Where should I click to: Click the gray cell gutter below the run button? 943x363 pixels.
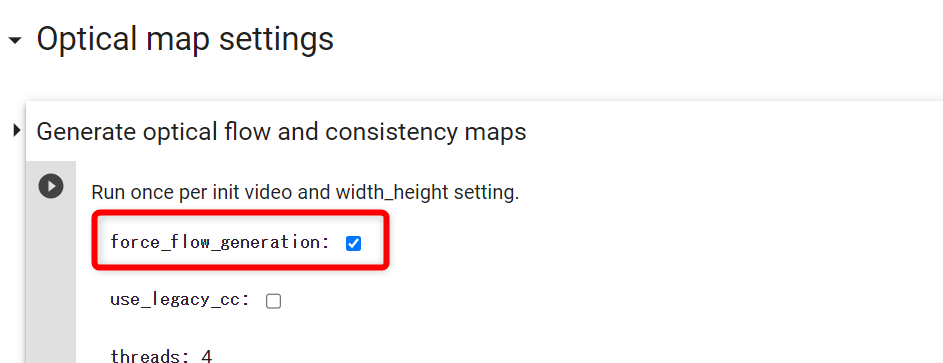(x=51, y=282)
